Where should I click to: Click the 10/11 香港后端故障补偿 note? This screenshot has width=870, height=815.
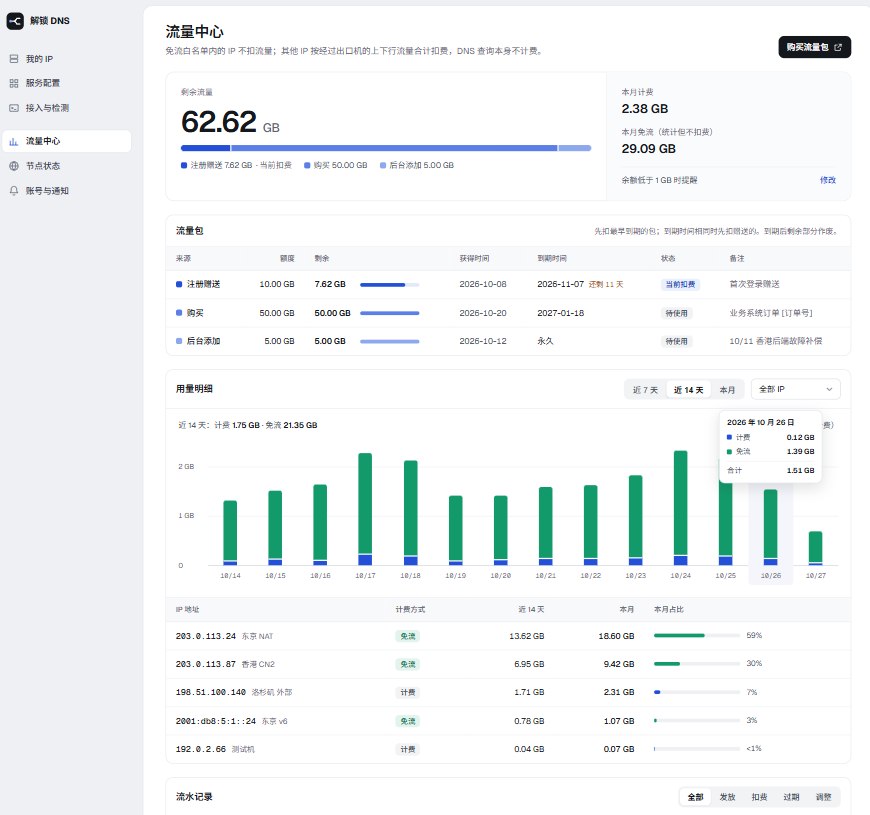pos(776,341)
